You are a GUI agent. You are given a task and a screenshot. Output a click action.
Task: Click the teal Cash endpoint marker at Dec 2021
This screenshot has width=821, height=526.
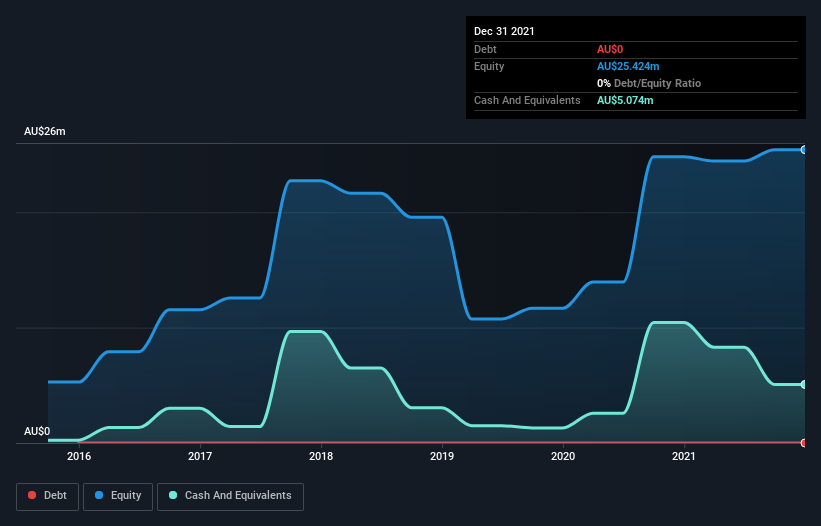coord(804,384)
